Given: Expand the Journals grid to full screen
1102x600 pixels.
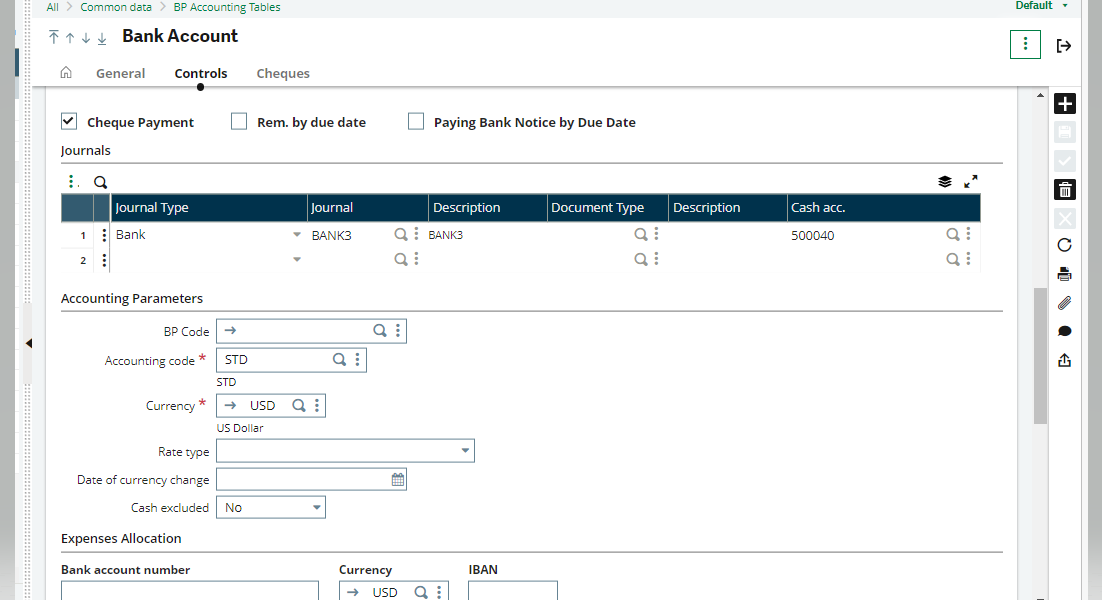Looking at the screenshot, I should click(970, 181).
